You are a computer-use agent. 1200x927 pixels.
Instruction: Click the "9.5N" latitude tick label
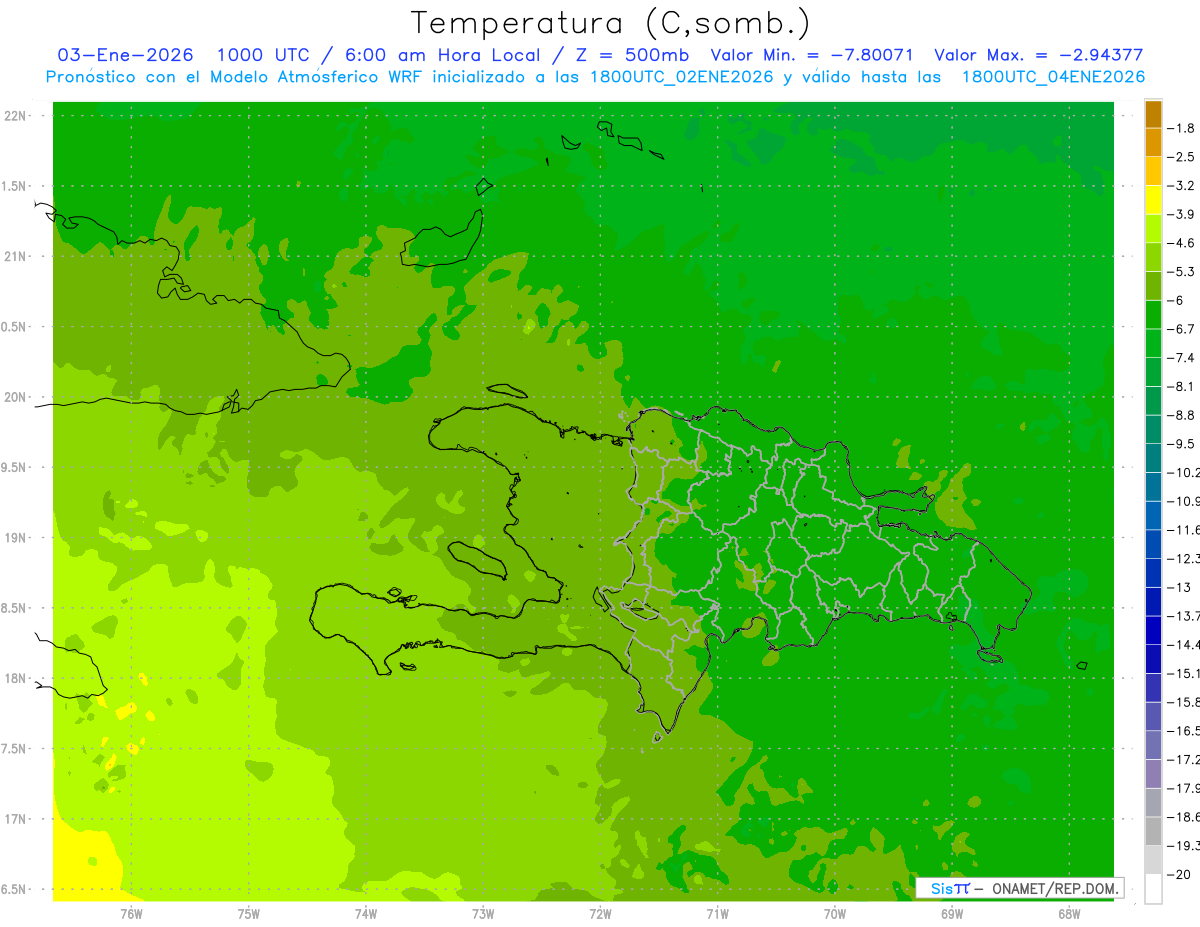coord(15,467)
